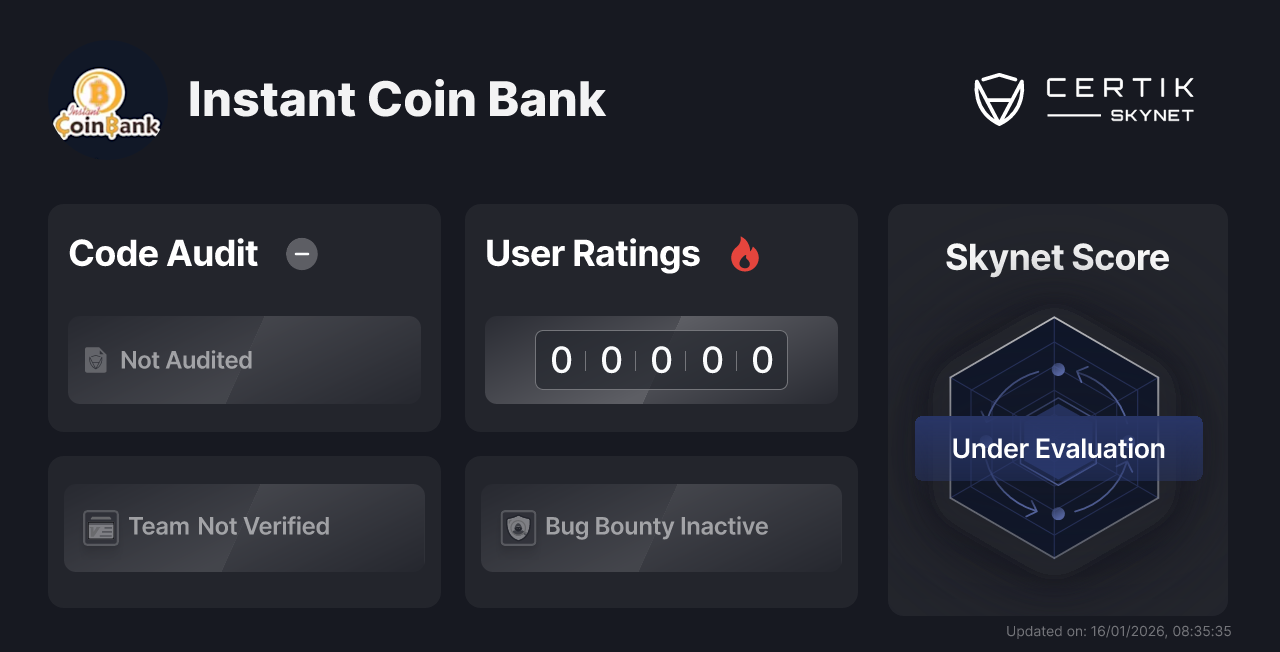
Task: Click the Not Audited status label
Action: 186,360
